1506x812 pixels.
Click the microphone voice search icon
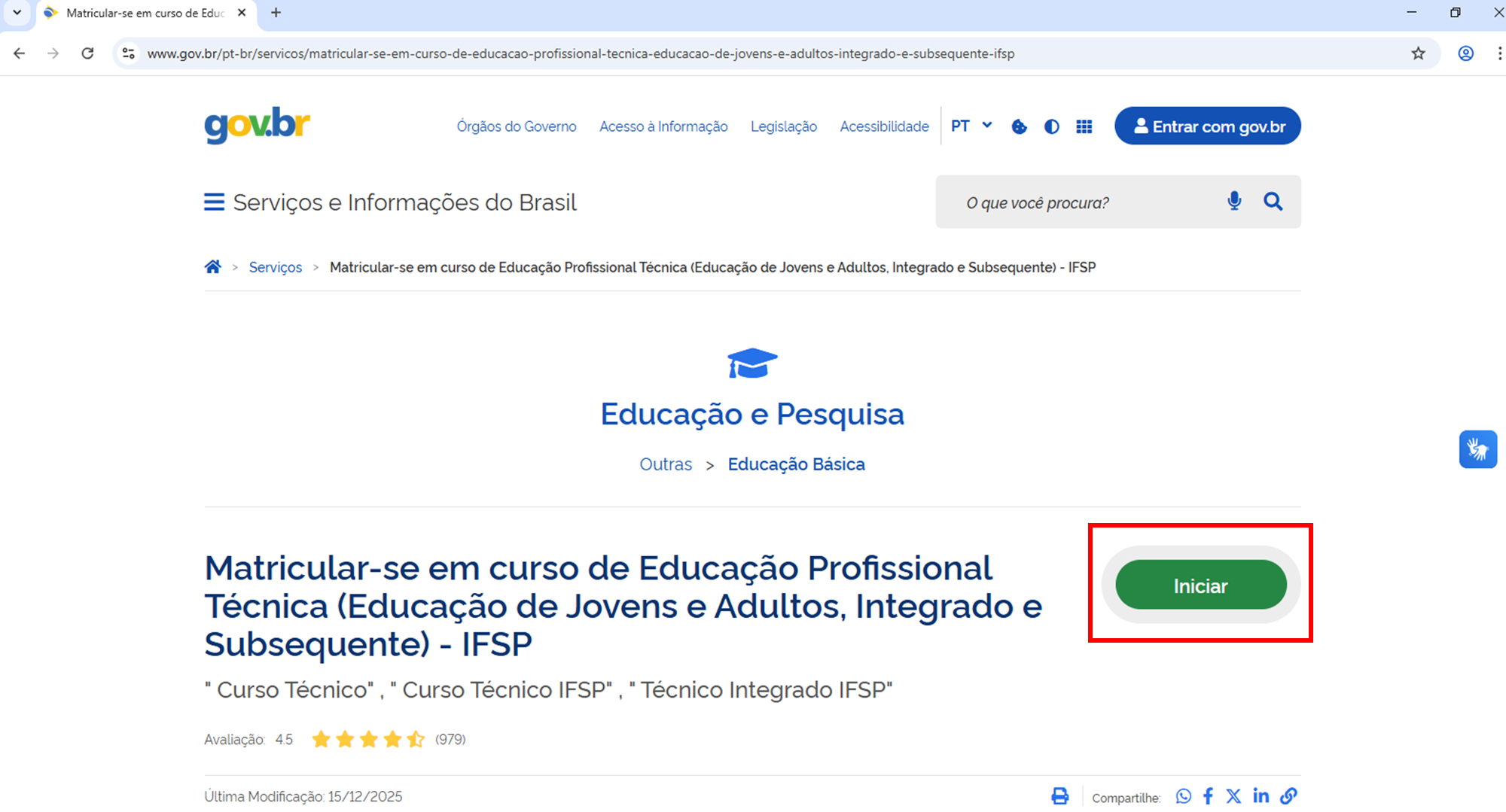[x=1234, y=201]
